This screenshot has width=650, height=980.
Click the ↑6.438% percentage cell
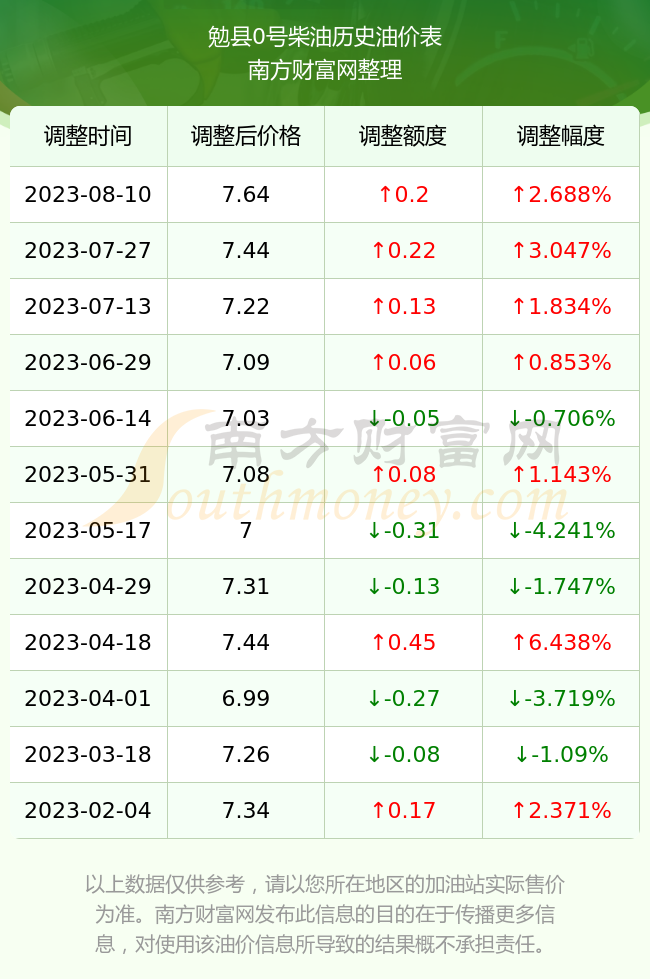[x=561, y=642]
